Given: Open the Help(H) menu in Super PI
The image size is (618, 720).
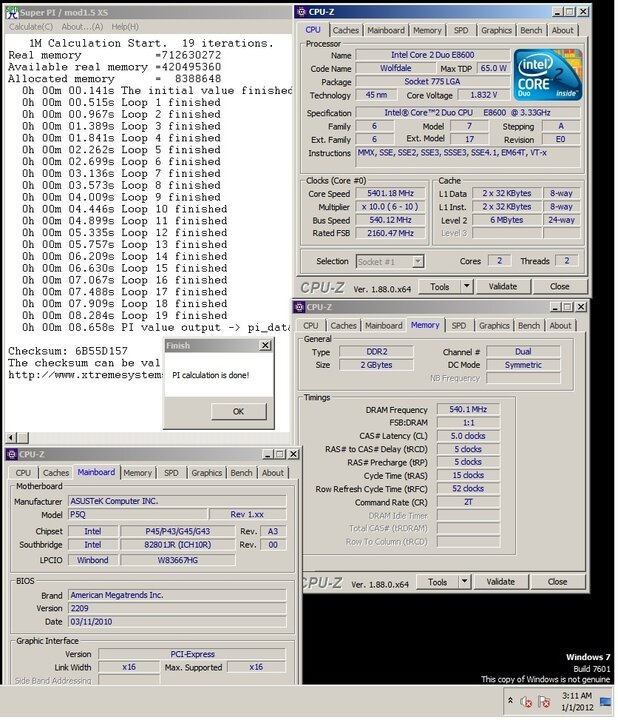Looking at the screenshot, I should tap(125, 27).
